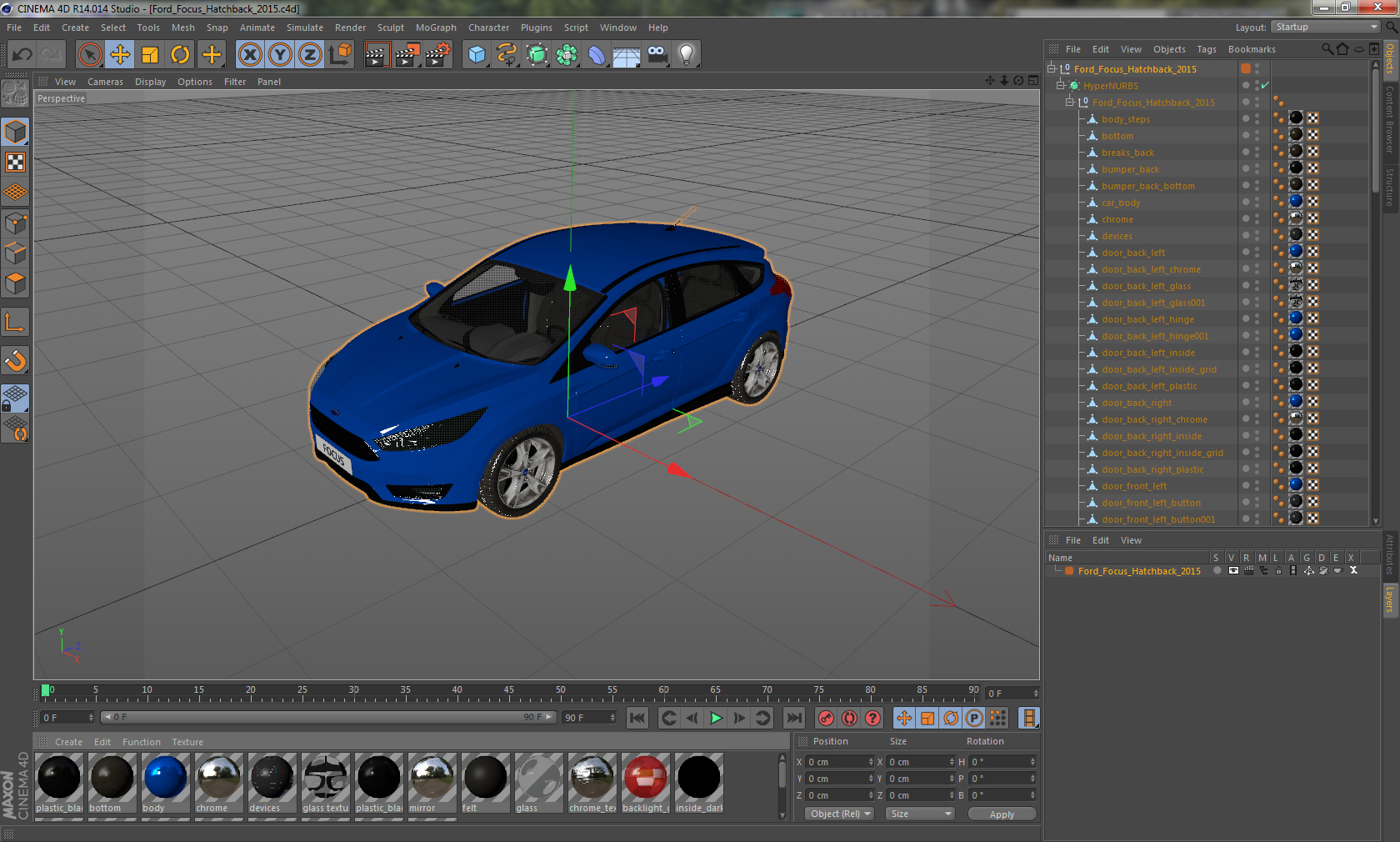Step the end frame 90 F spinner
Image resolution: width=1400 pixels, height=842 pixels.
(x=612, y=717)
